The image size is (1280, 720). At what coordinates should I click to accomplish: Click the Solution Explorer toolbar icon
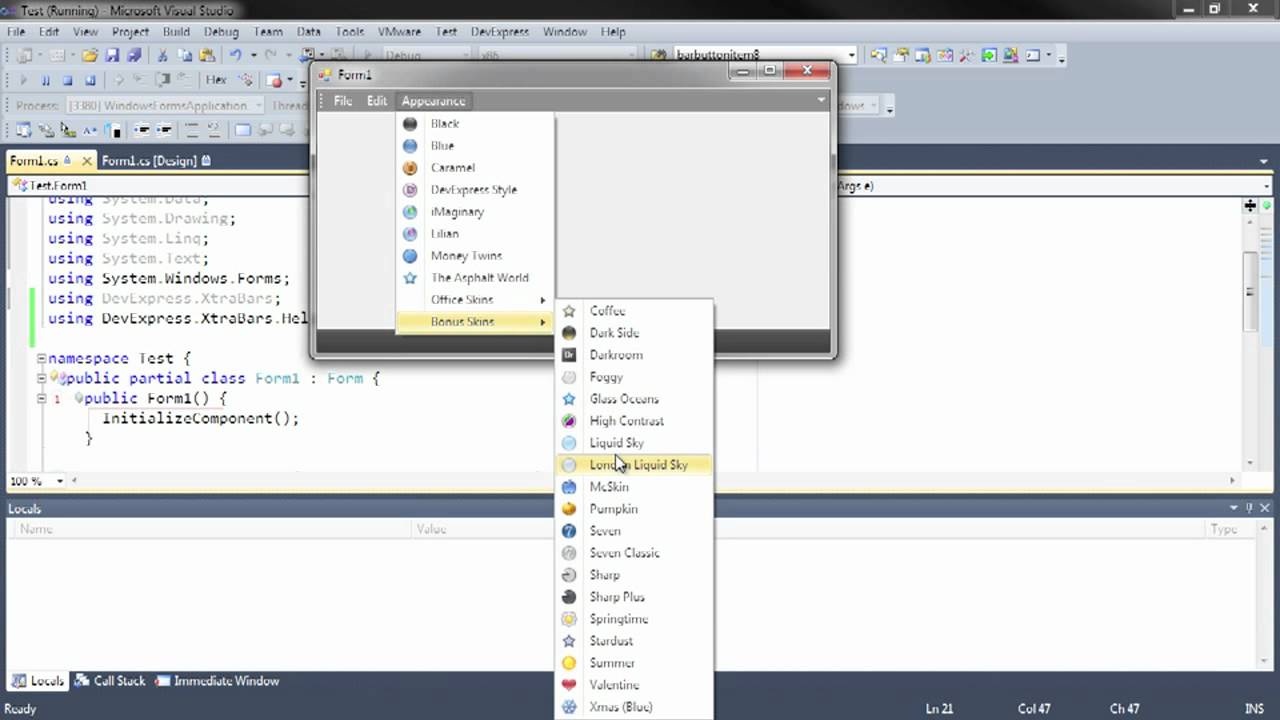[877, 55]
